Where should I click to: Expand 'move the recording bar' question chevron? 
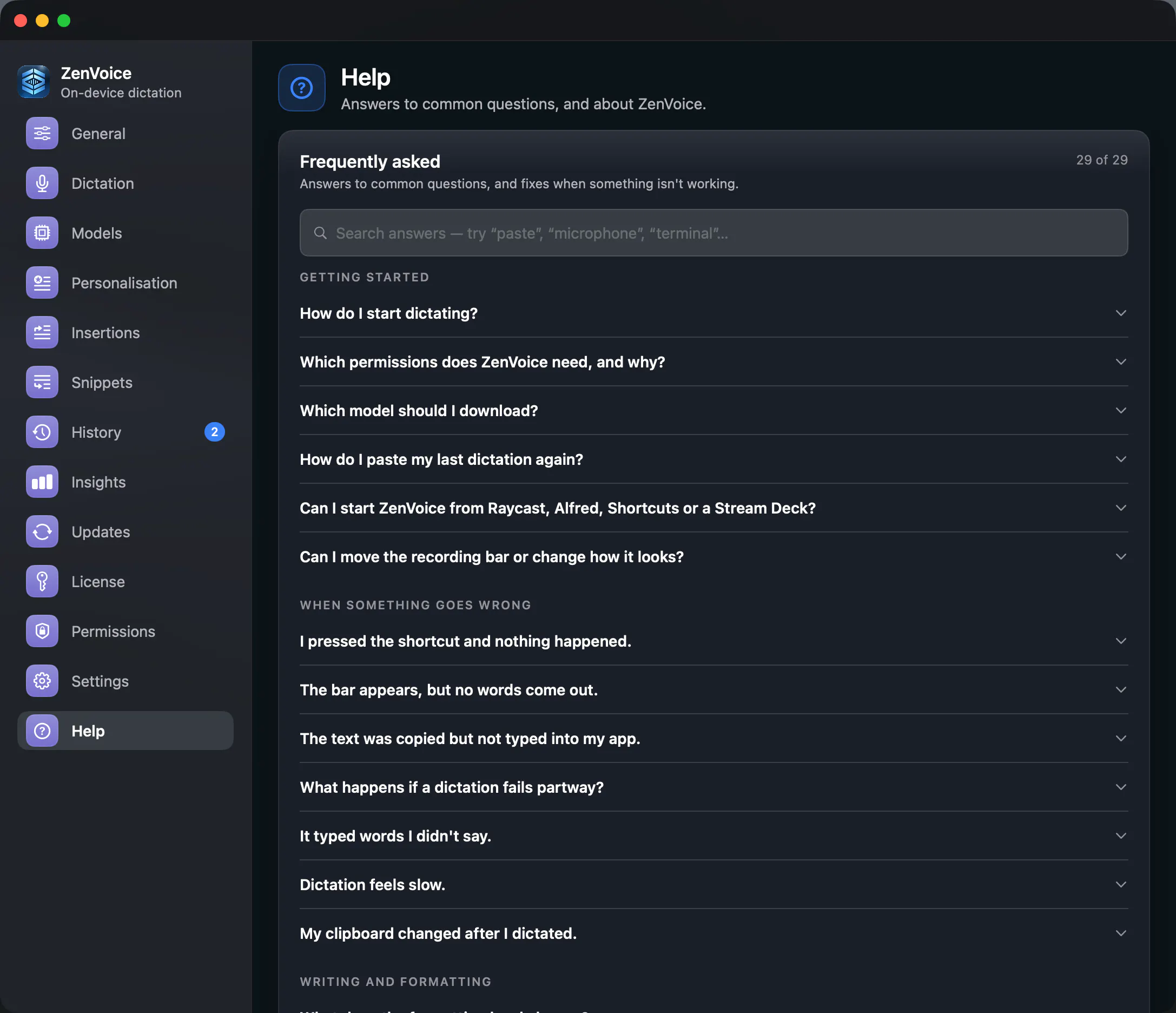coord(1121,556)
